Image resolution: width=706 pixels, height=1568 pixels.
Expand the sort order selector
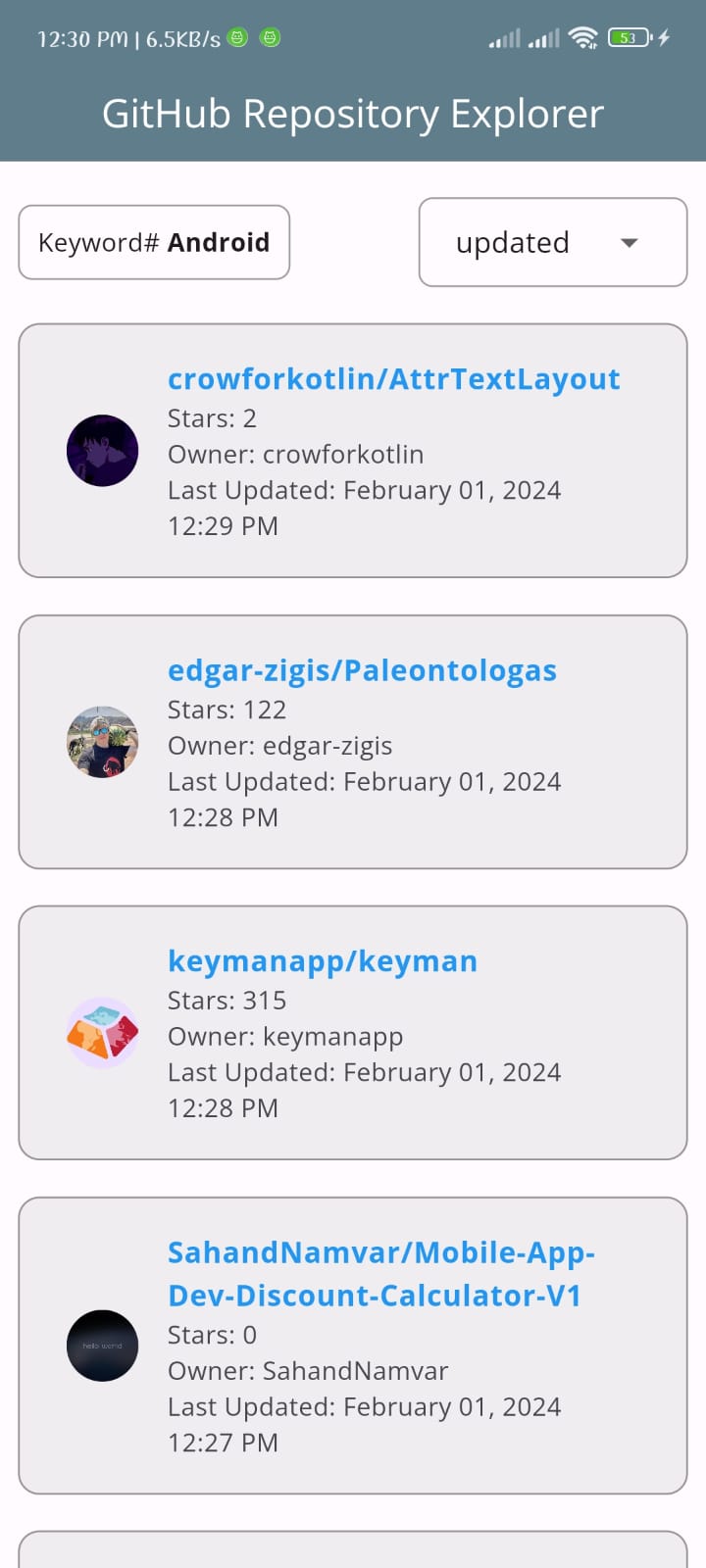[x=552, y=242]
